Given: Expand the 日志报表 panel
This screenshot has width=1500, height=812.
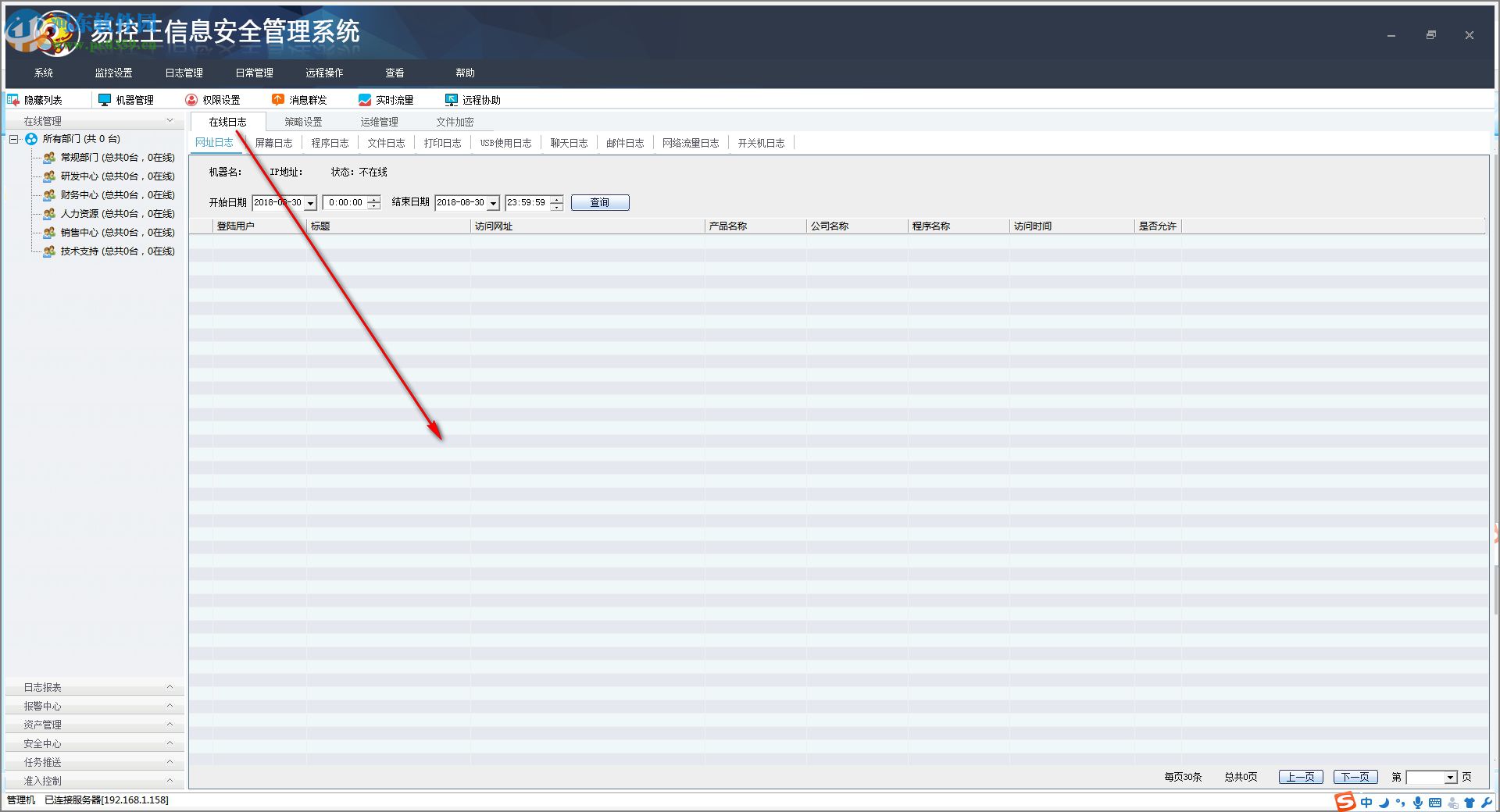Looking at the screenshot, I should click(170, 687).
